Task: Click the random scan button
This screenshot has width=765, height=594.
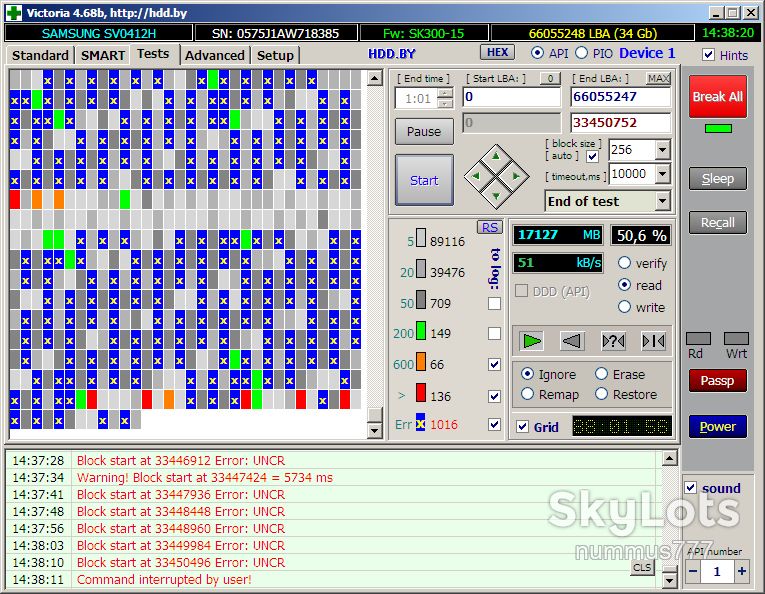Action: coord(613,341)
